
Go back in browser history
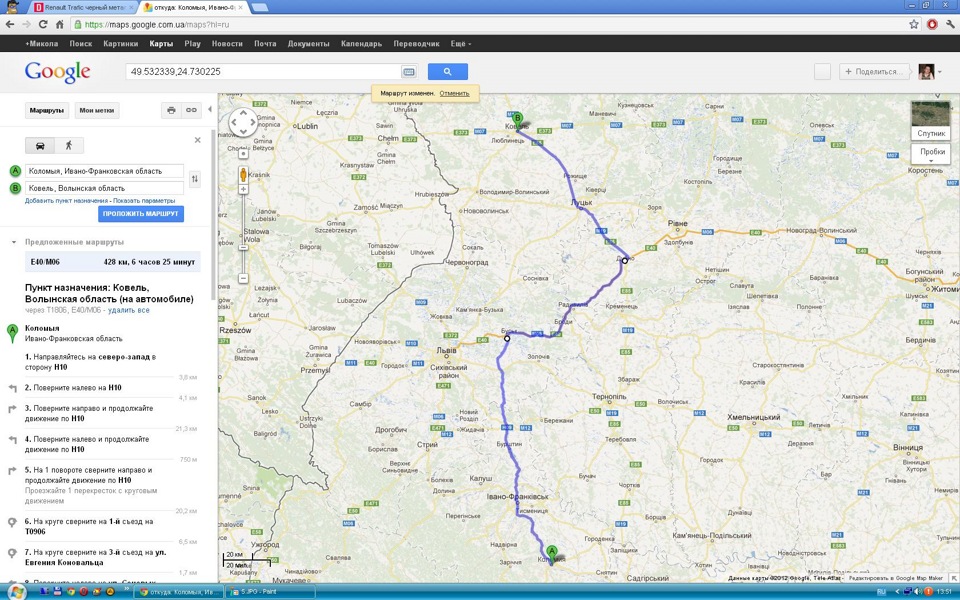(10, 24)
